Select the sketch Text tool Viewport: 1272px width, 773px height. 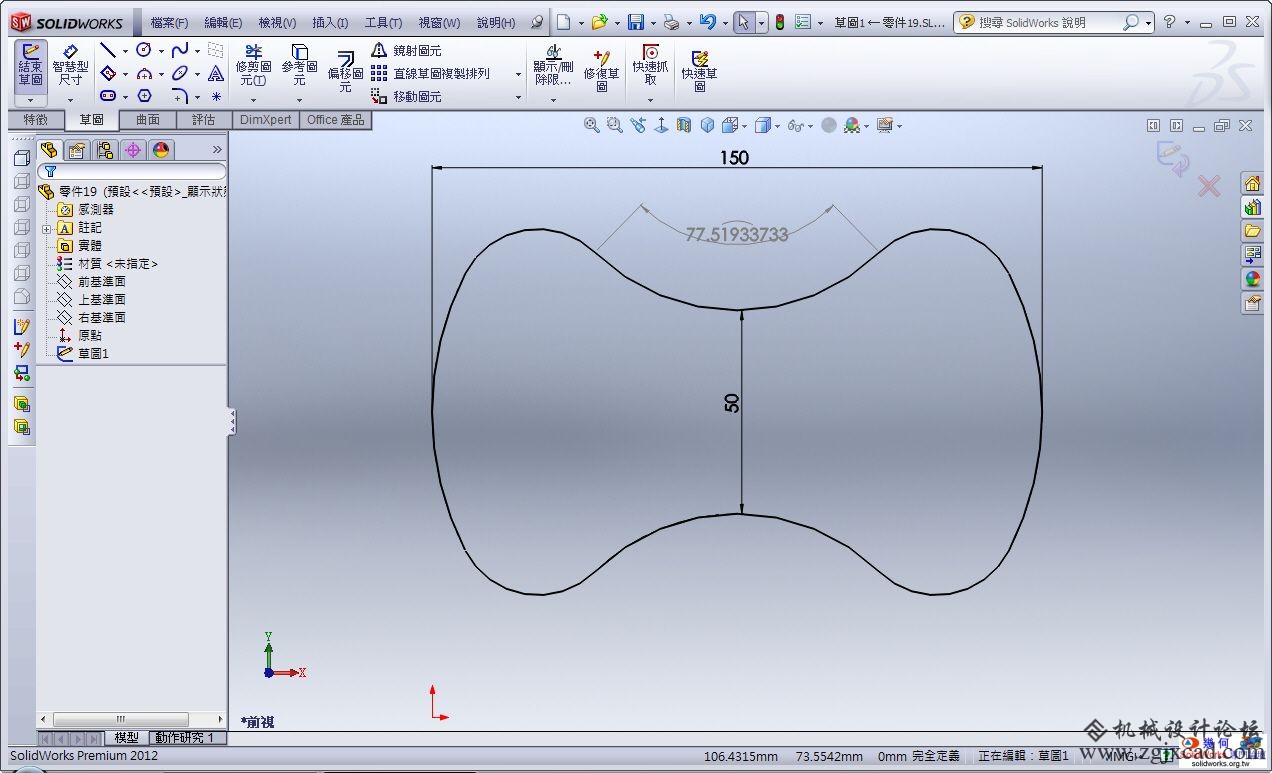(x=216, y=73)
